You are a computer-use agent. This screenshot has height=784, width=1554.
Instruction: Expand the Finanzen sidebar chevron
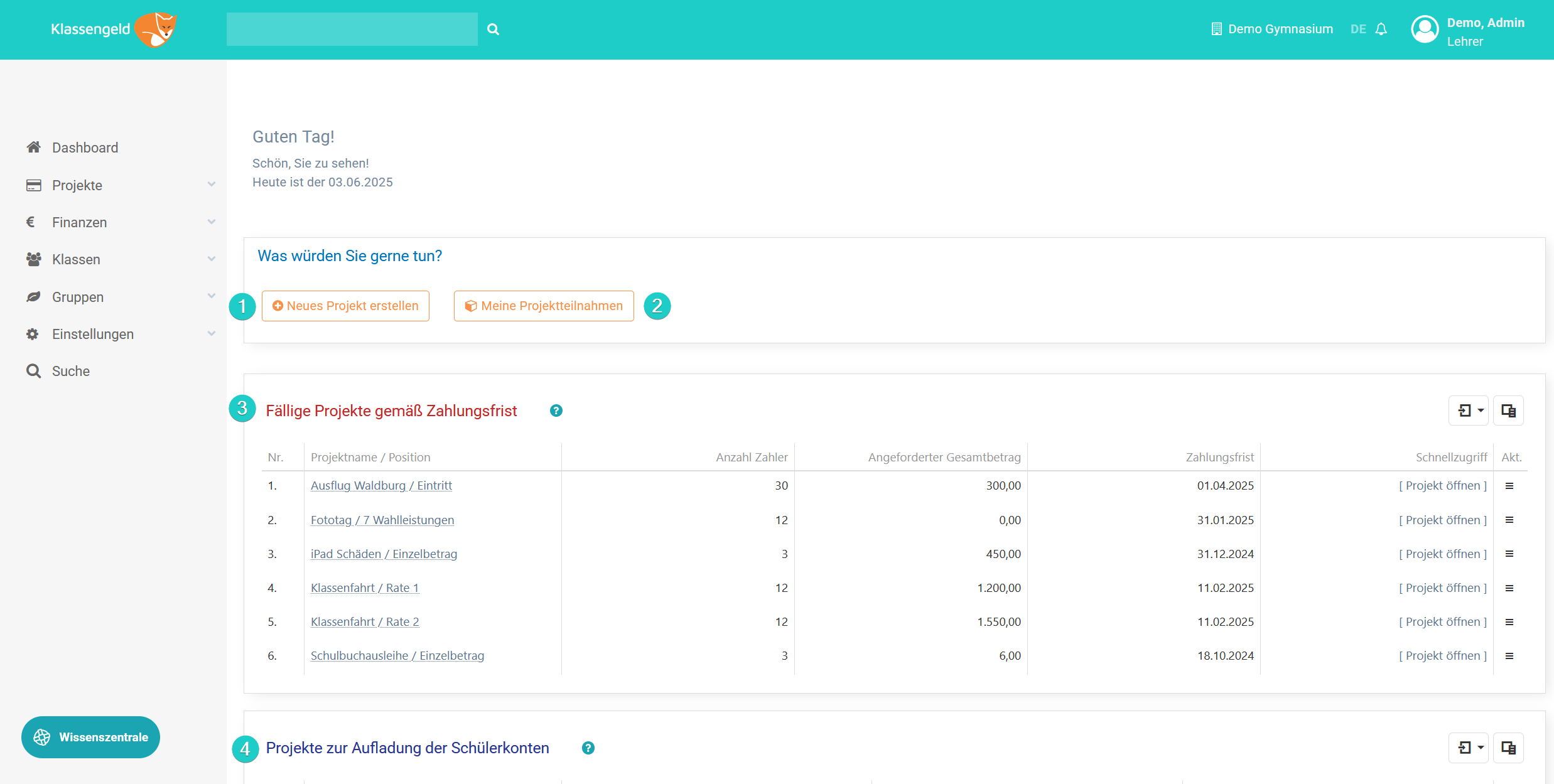coord(212,222)
